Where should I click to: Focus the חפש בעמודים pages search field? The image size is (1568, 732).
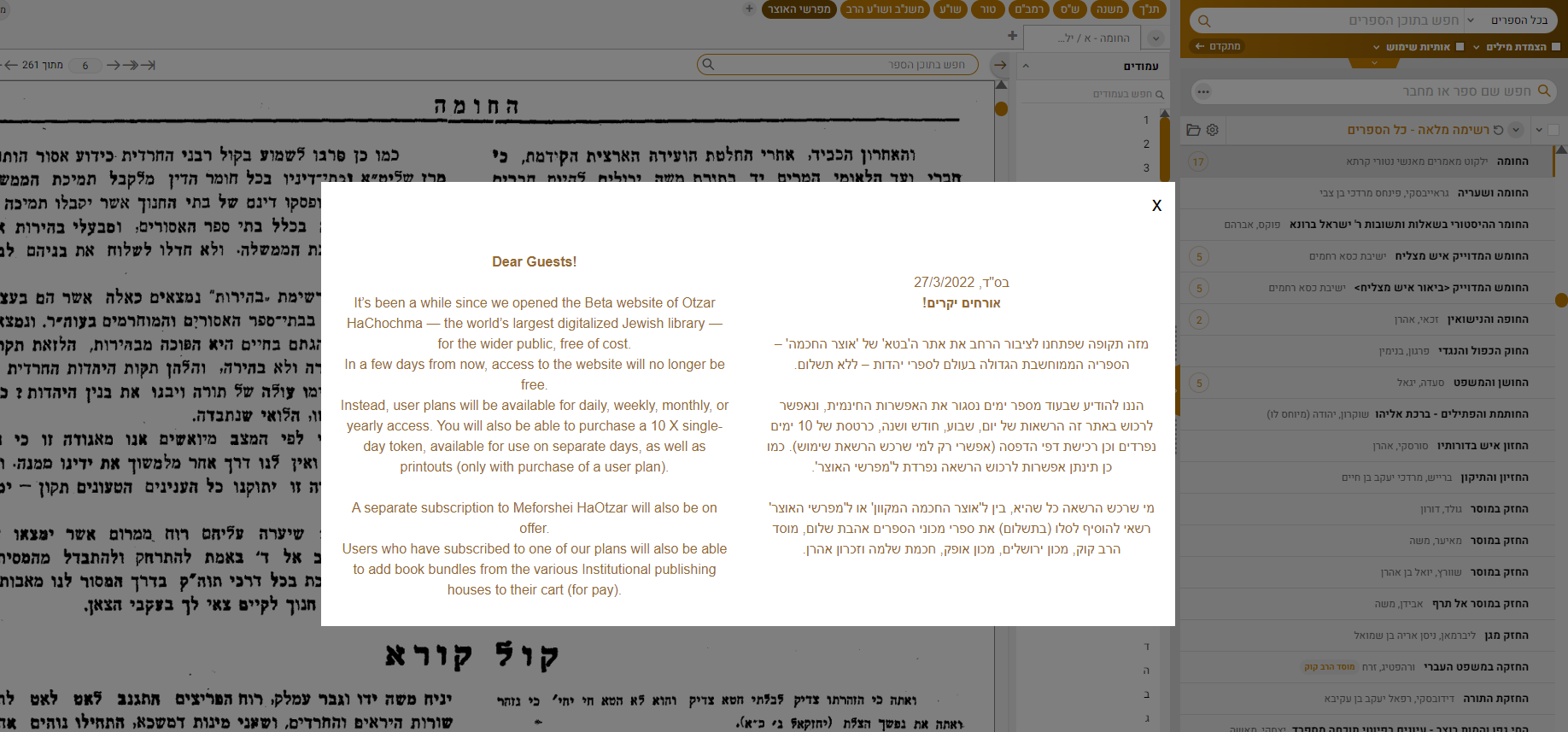[1093, 94]
